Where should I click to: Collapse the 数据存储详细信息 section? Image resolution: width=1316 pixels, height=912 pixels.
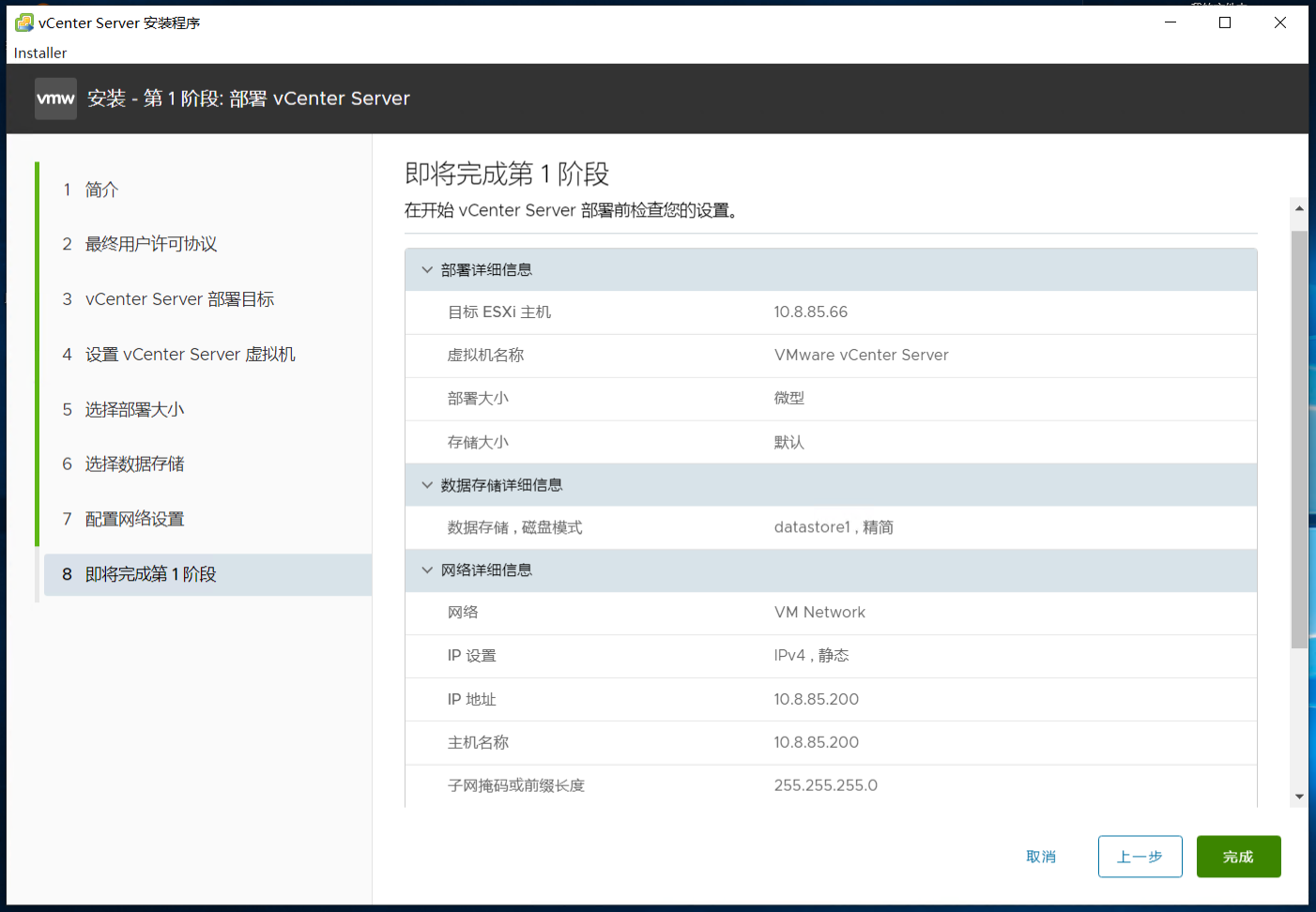tap(427, 484)
